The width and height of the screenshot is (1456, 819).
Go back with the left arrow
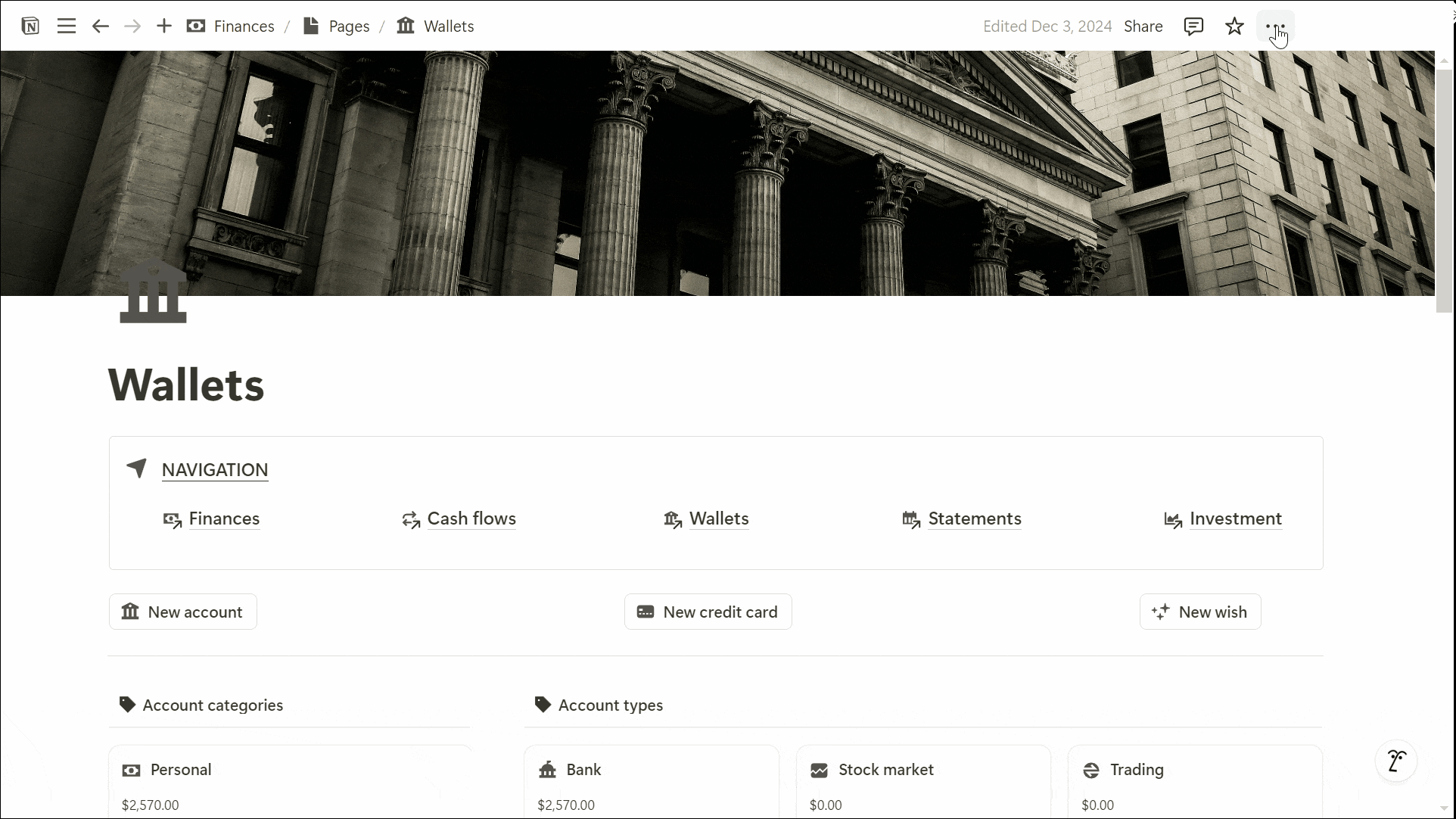[x=100, y=26]
